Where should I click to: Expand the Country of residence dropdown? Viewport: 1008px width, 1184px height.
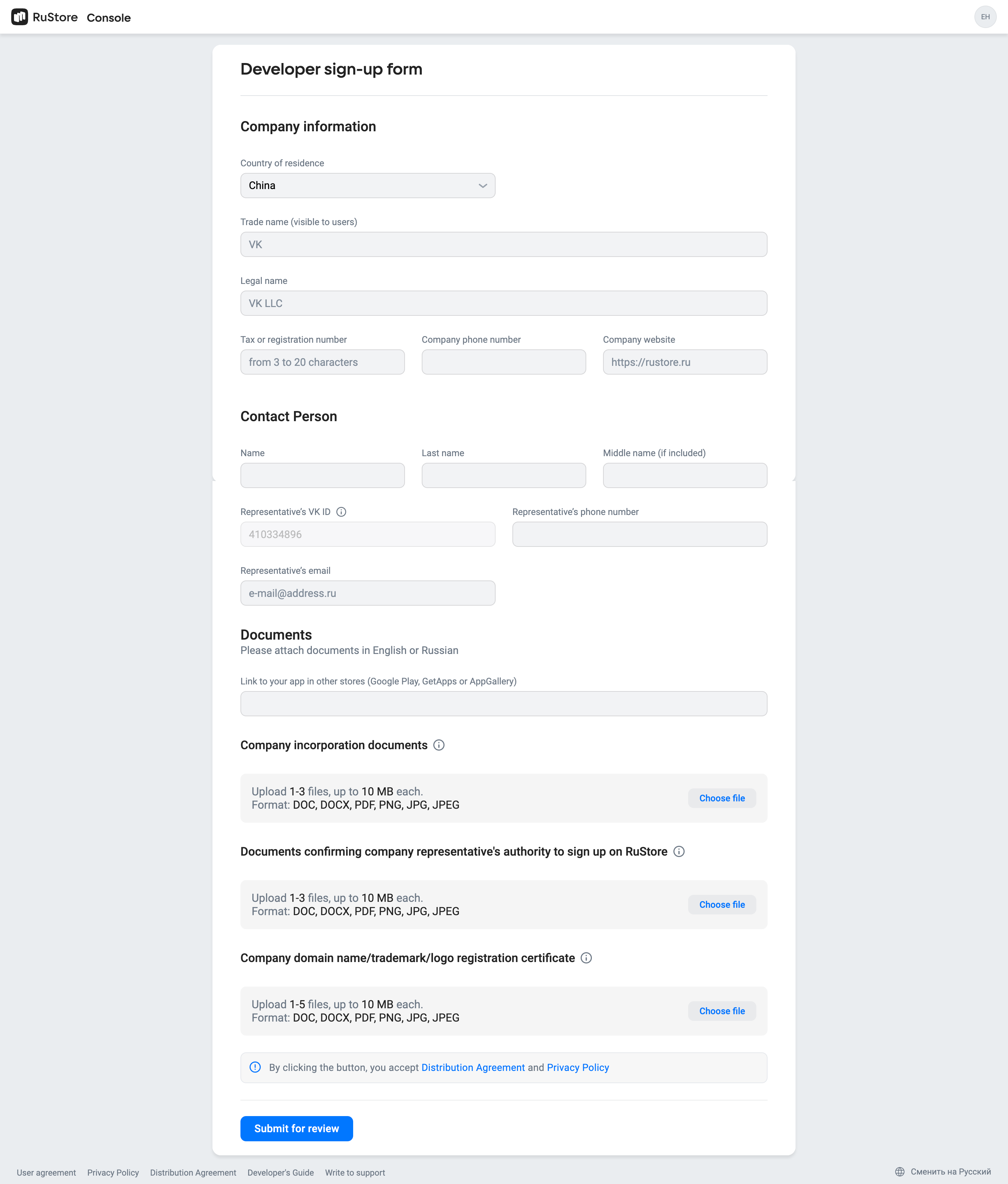click(x=368, y=186)
